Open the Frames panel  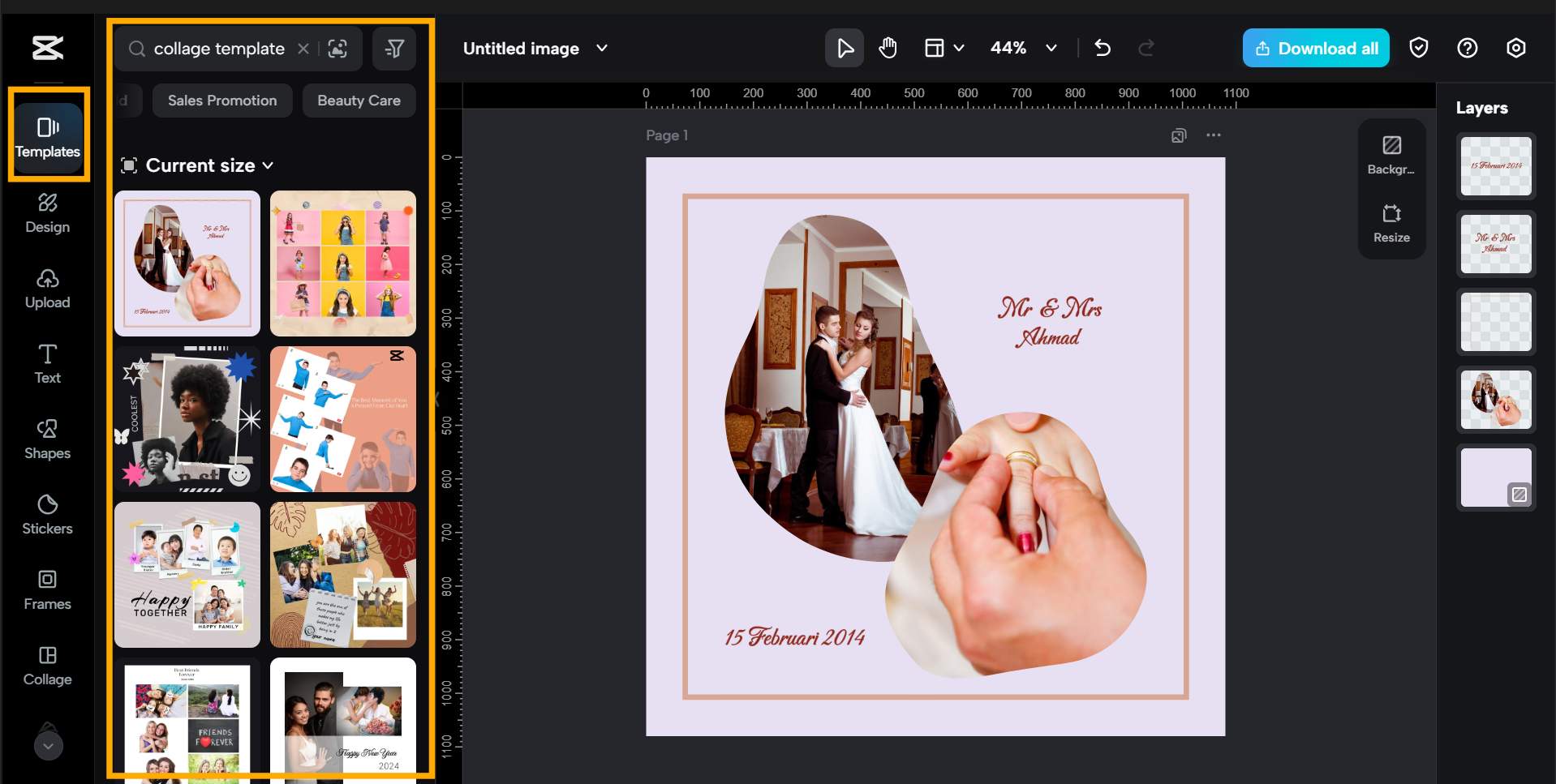[46, 590]
